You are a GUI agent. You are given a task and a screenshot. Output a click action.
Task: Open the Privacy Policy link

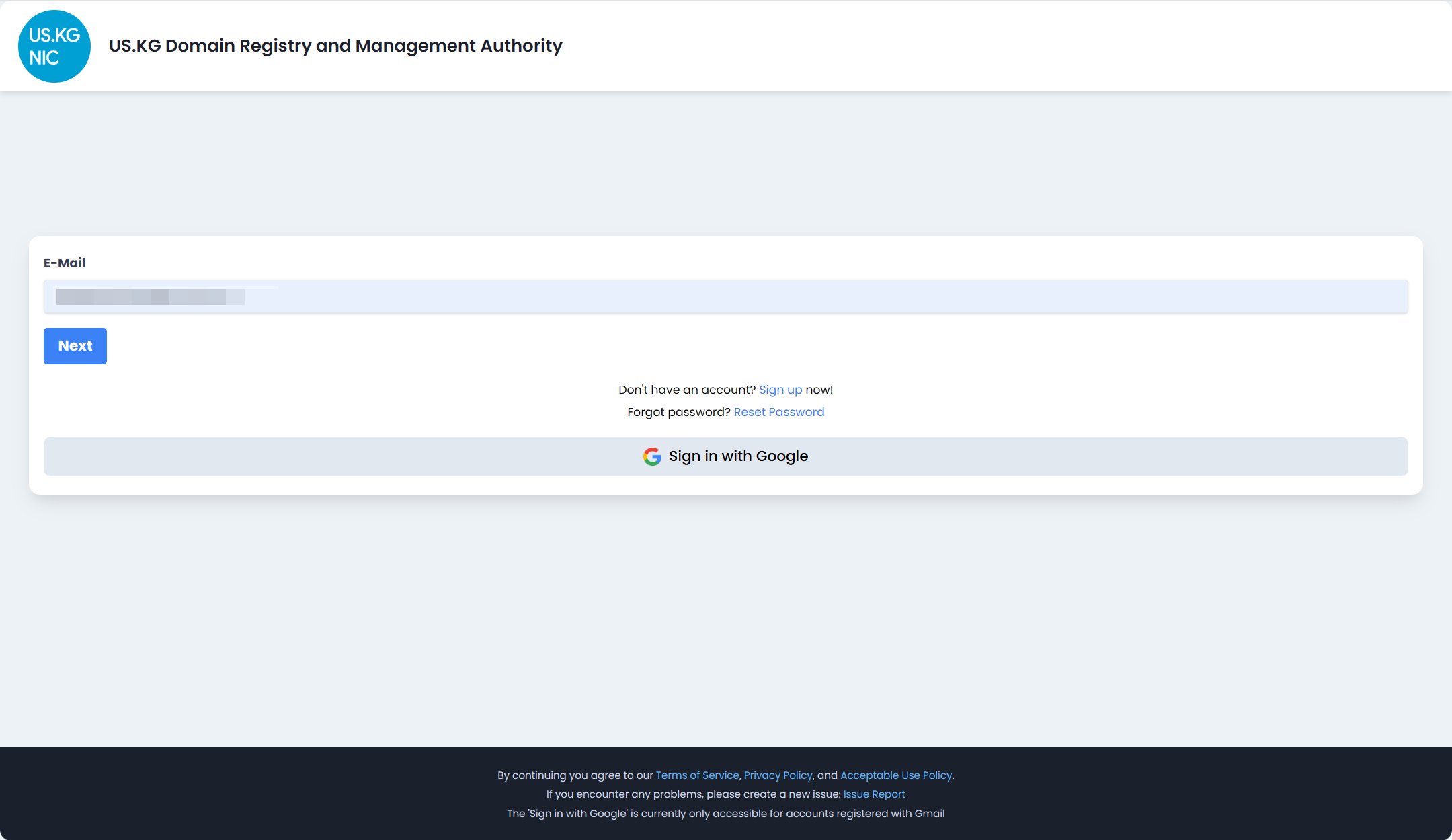(778, 775)
